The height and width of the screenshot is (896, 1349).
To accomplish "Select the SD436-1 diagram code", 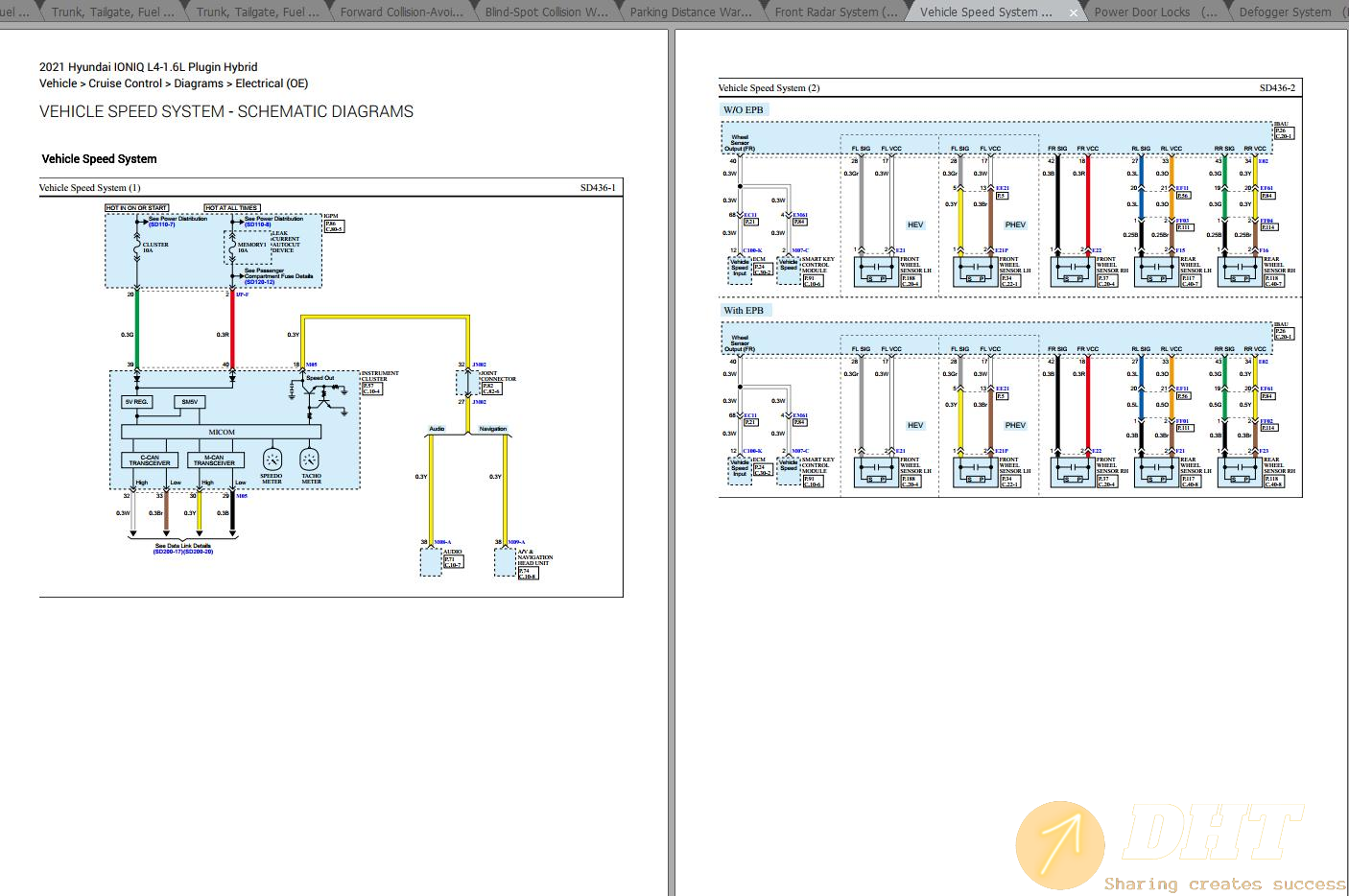I will pyautogui.click(x=598, y=188).
